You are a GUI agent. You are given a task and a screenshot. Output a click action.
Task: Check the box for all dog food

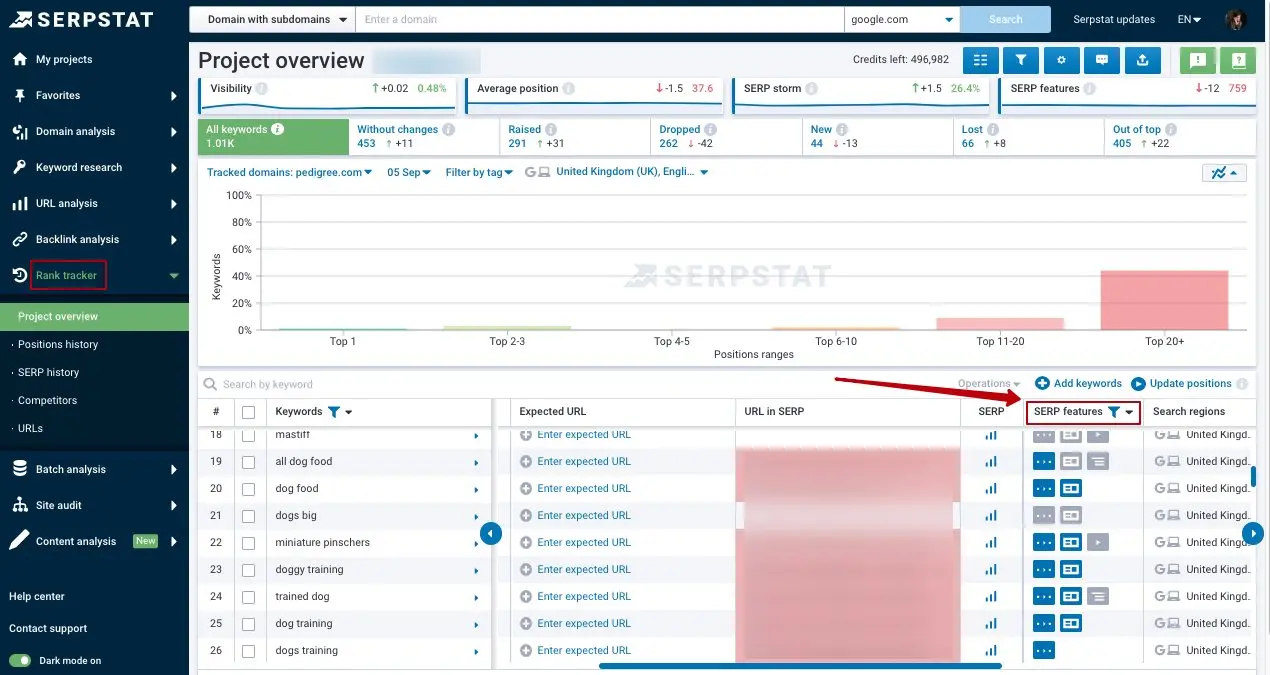tap(248, 462)
